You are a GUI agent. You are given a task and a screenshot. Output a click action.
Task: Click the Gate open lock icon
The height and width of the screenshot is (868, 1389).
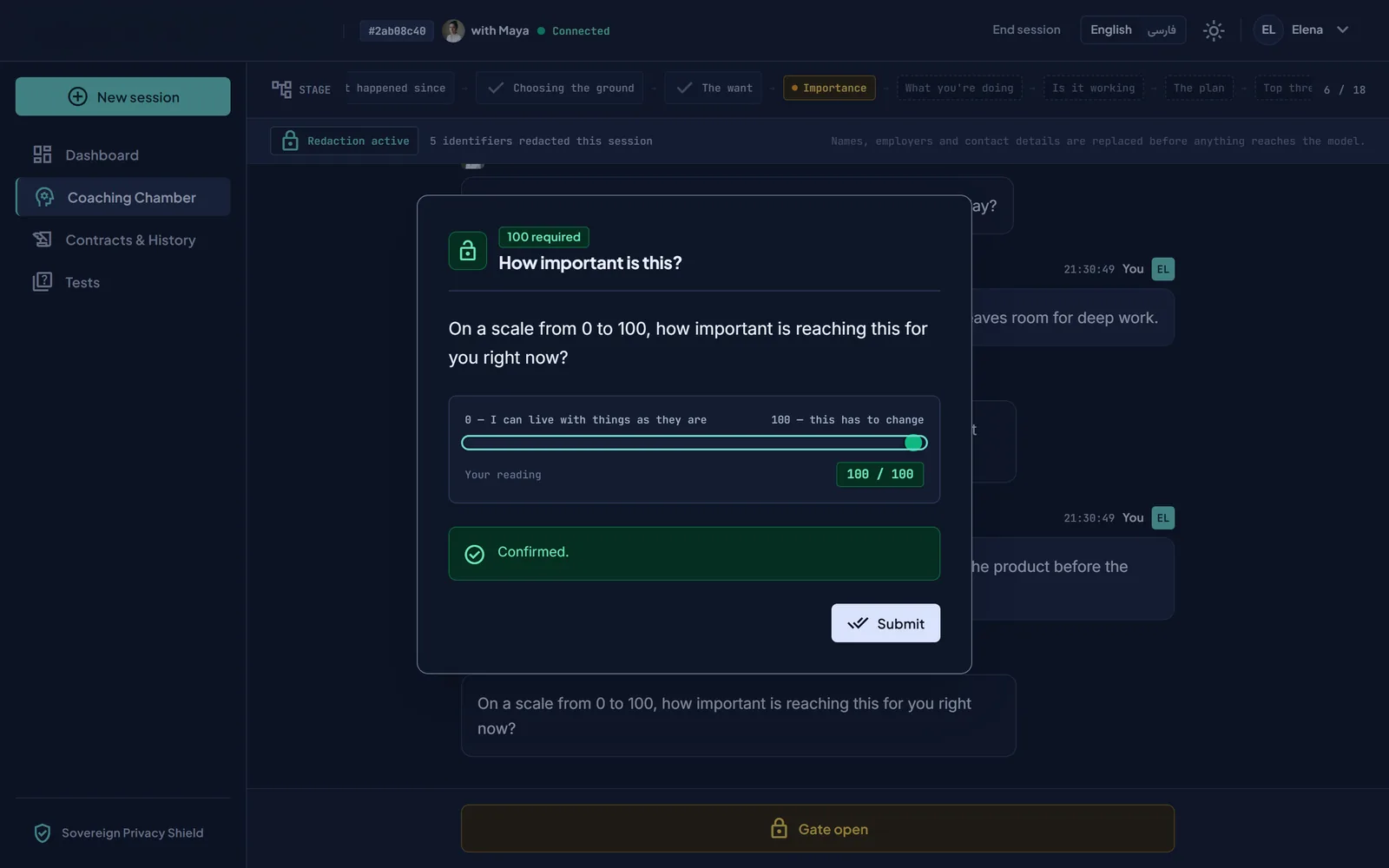[779, 828]
